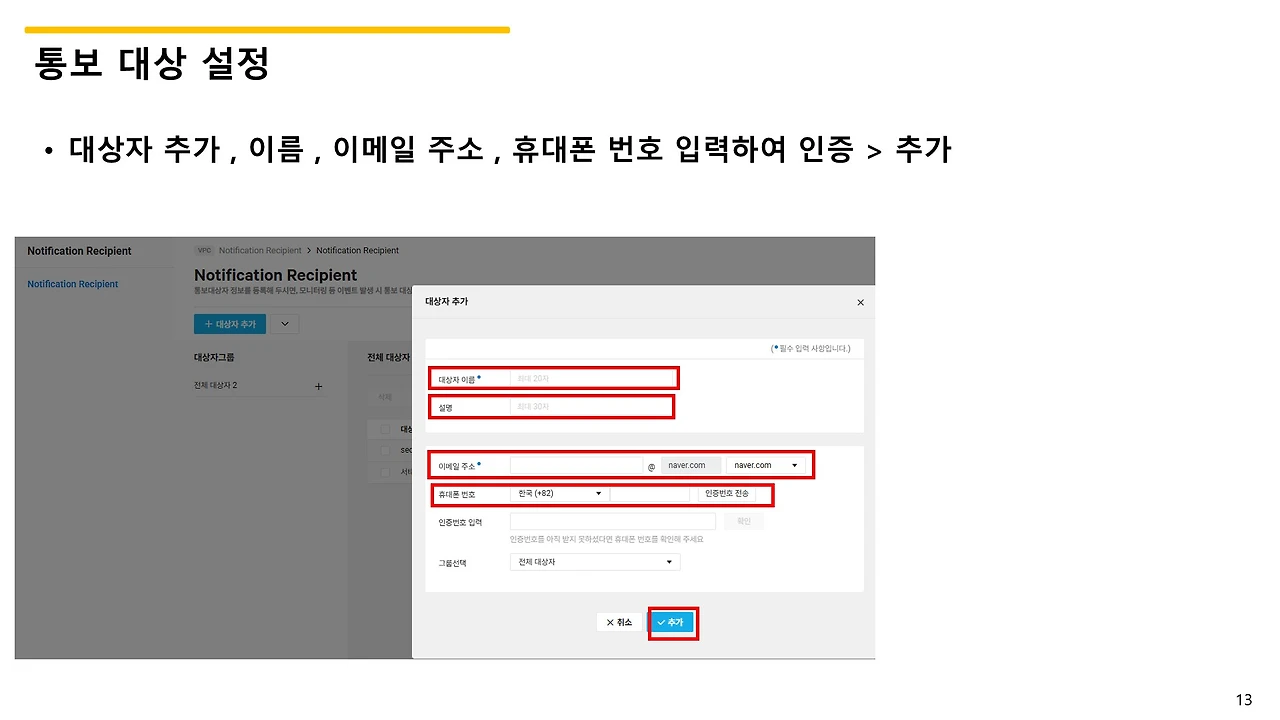Screen dimensions: 1280x720
Task: Tick the checkbox in the '서' recipient row
Action: (385, 472)
